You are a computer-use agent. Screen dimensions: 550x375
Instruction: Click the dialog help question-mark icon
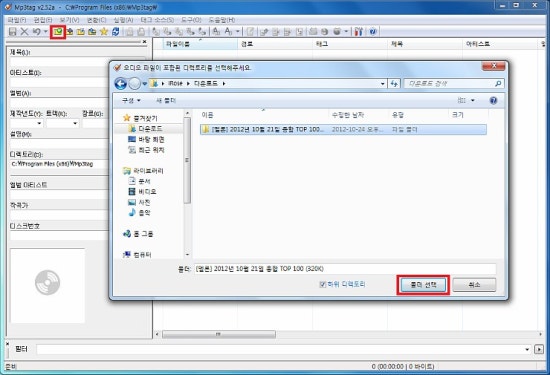click(493, 101)
